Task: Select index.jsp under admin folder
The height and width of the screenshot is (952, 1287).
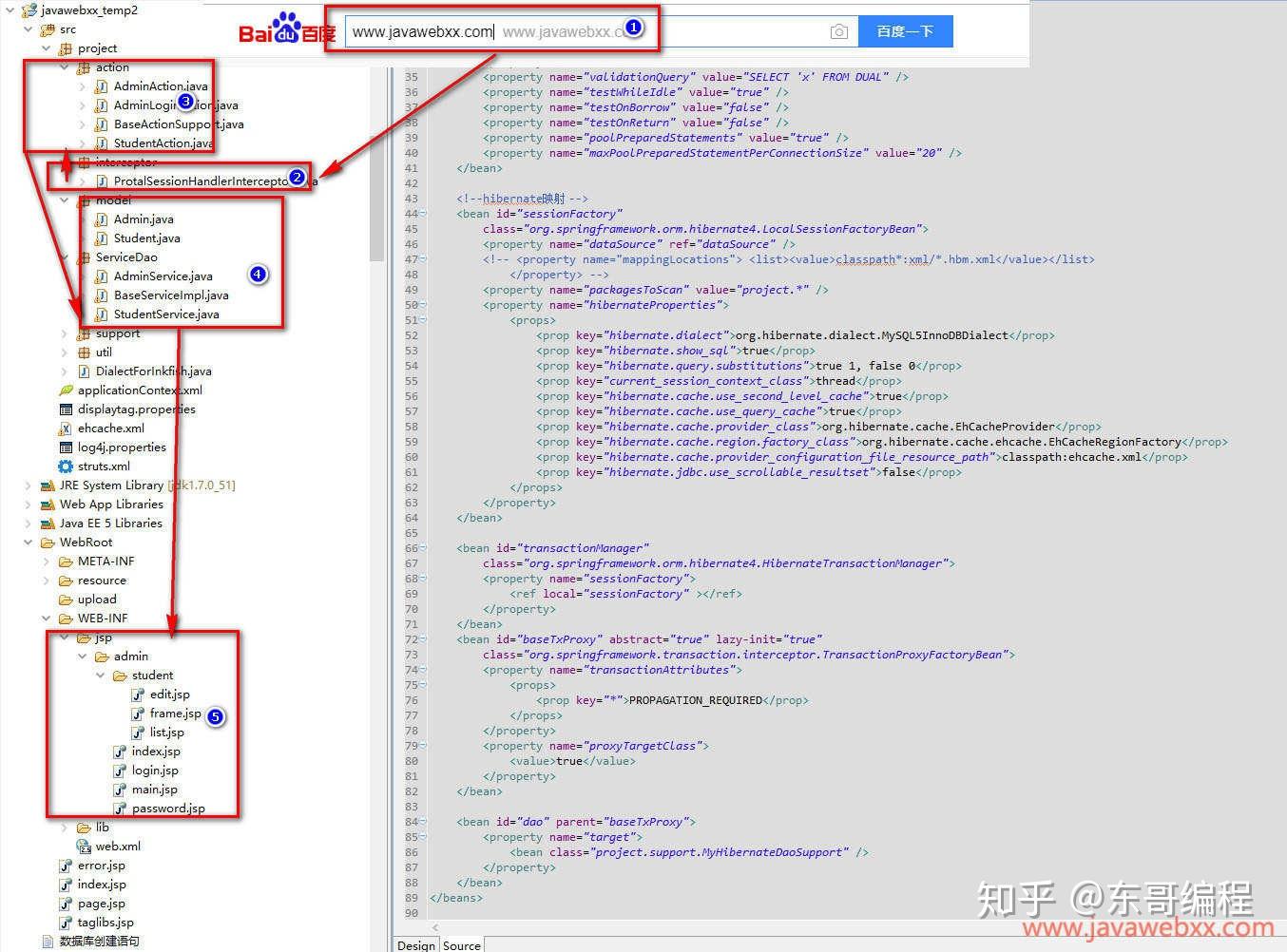Action: tap(156, 752)
